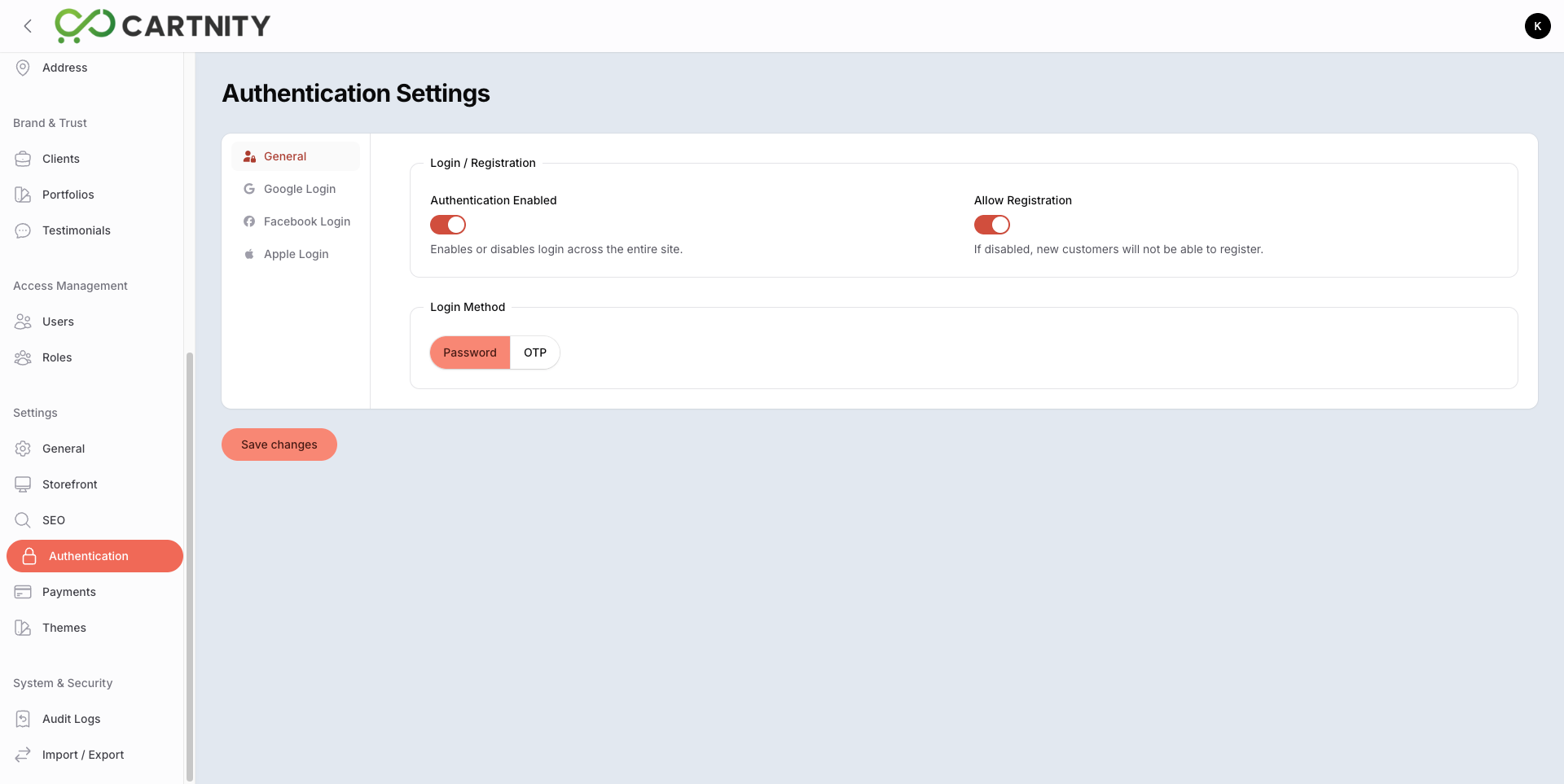Click the General tab user-lock icon
Viewport: 1564px width, 784px height.
[x=249, y=156]
